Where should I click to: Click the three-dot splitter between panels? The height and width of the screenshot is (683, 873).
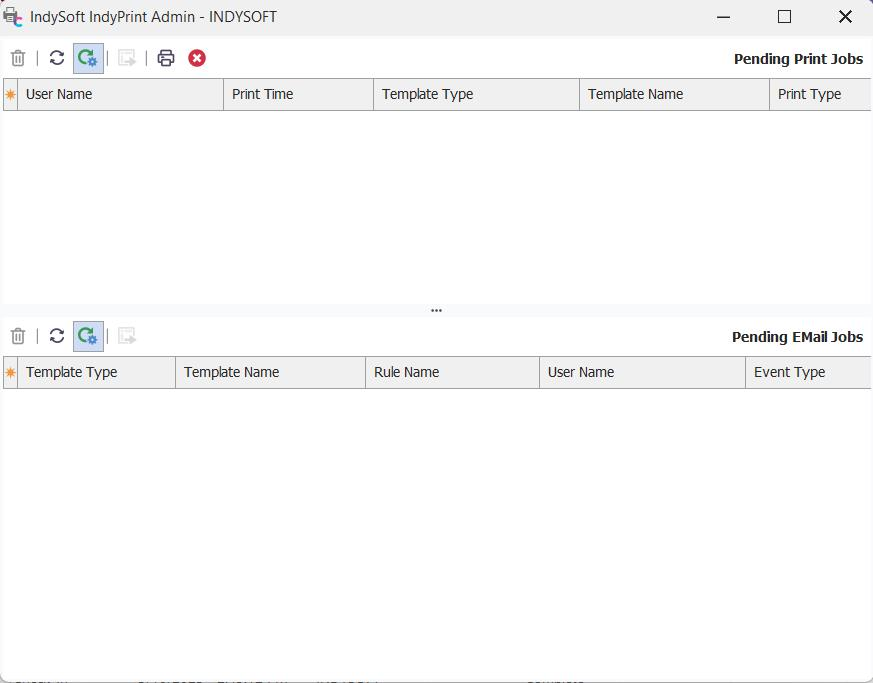pos(436,311)
